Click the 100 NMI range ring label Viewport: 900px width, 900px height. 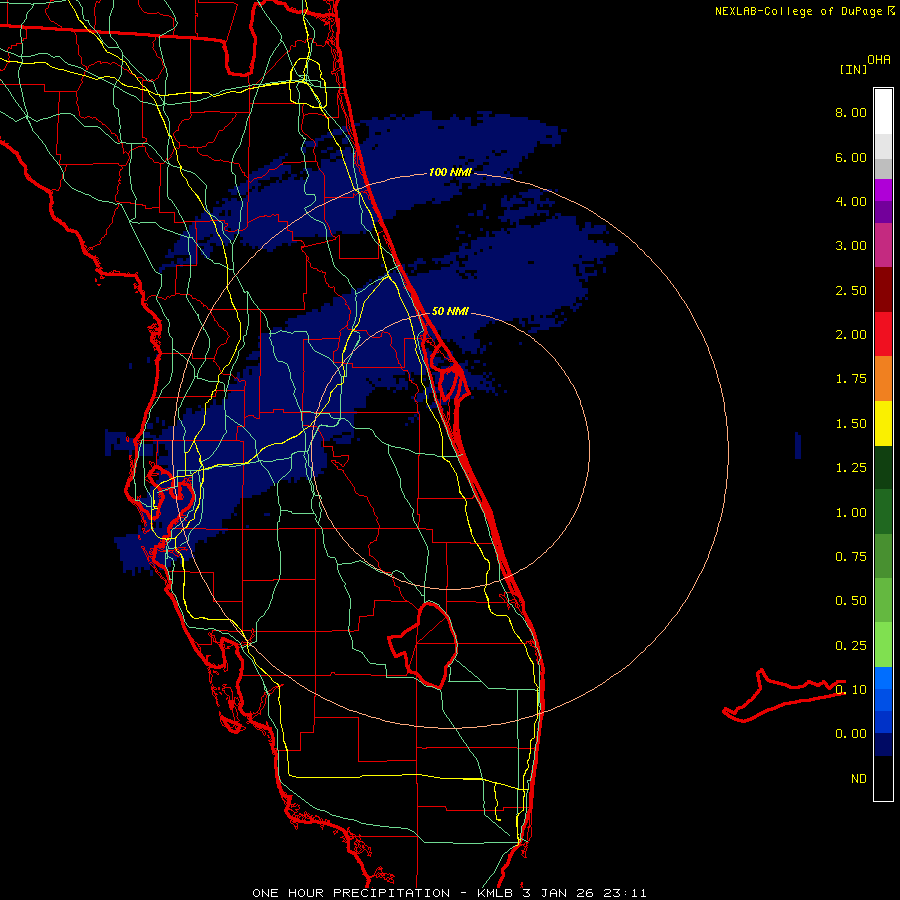point(450,172)
